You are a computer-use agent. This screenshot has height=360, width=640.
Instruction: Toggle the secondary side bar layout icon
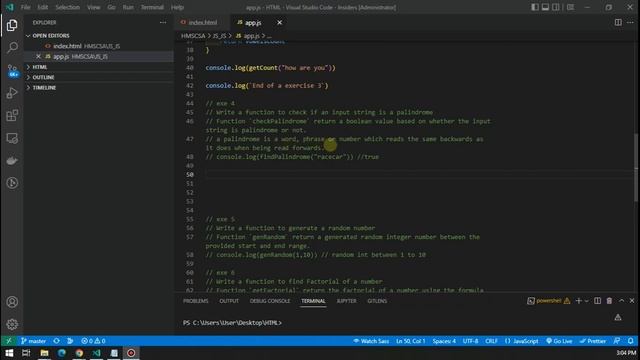[556, 7]
